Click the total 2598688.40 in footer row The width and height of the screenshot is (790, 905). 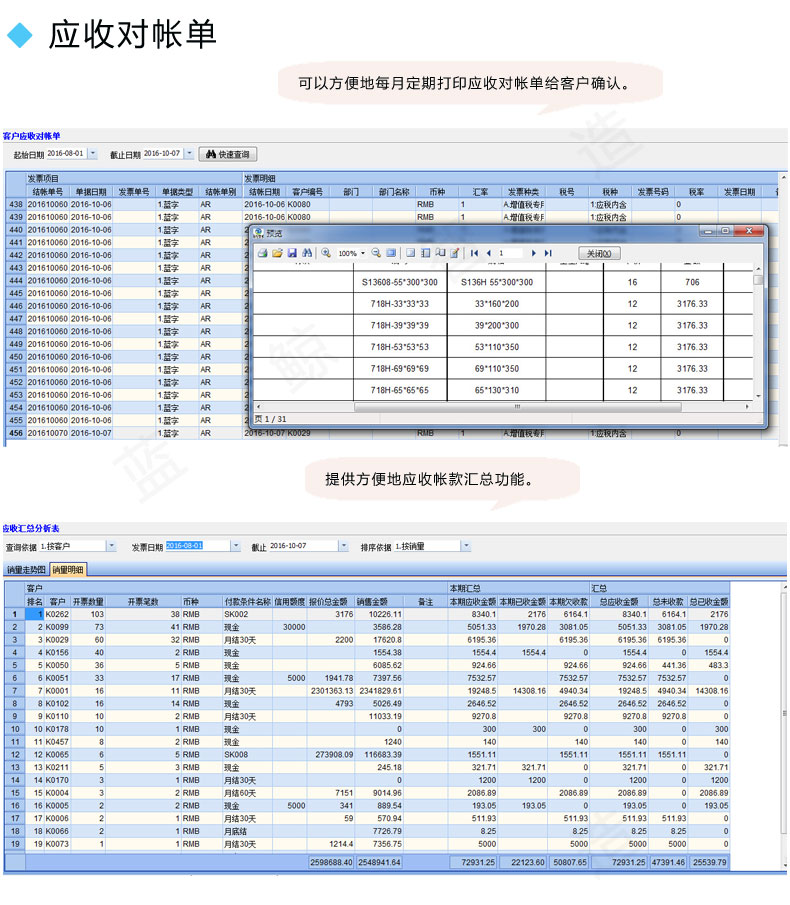331,862
